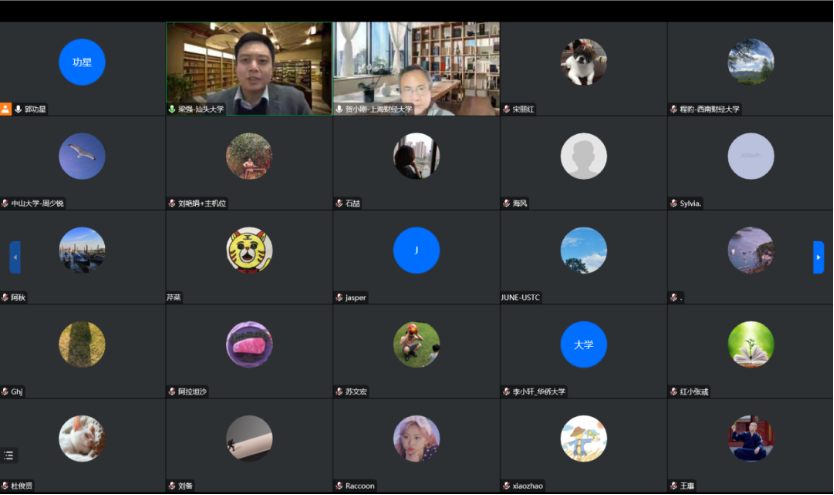Open the list icon at bottom left

pos(9,455)
